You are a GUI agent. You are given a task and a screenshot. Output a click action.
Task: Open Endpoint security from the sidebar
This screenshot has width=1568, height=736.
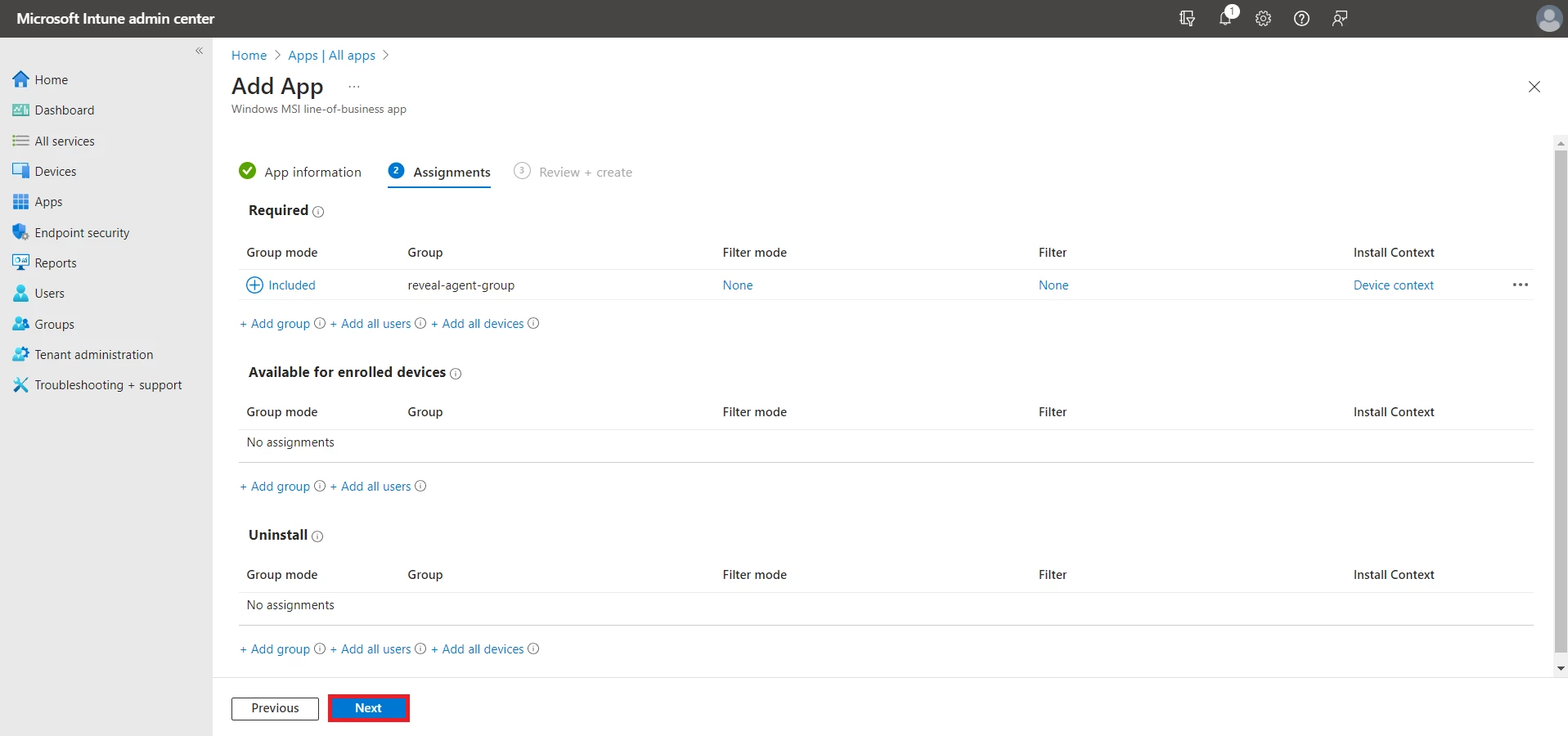coord(82,232)
